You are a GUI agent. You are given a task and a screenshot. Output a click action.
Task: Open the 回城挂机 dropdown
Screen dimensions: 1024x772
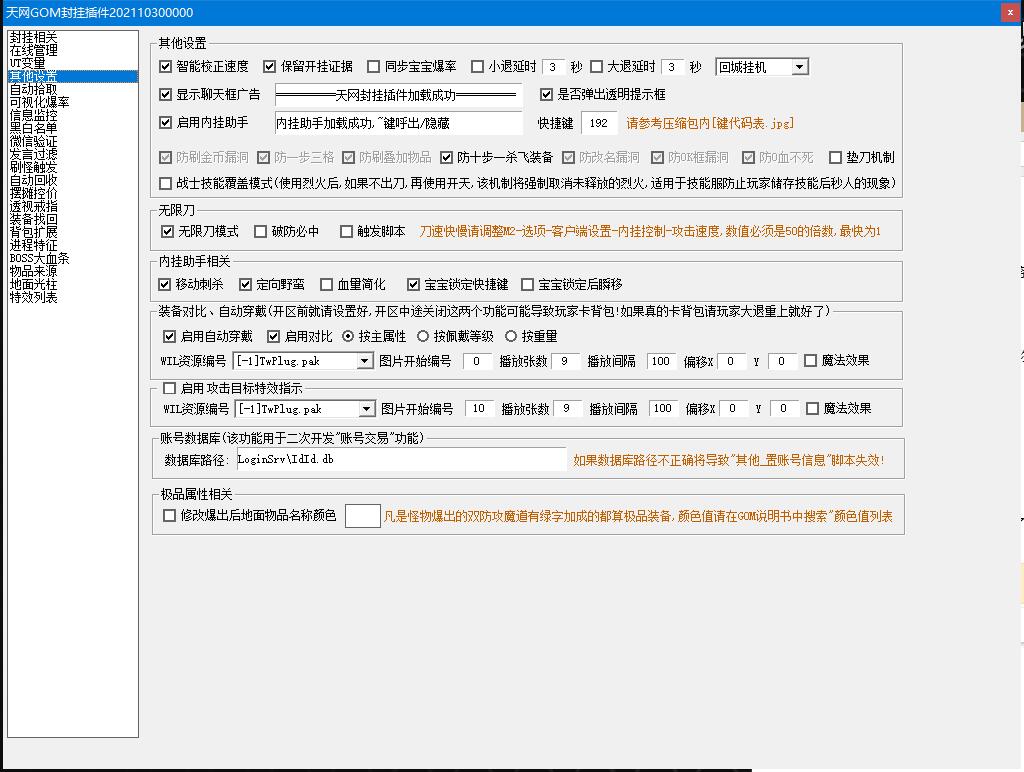(x=799, y=67)
